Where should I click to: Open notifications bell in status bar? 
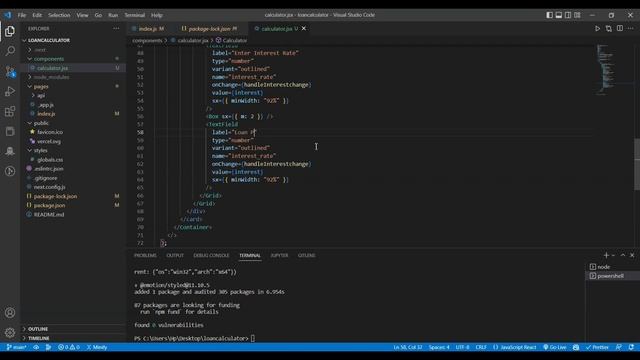coord(631,347)
